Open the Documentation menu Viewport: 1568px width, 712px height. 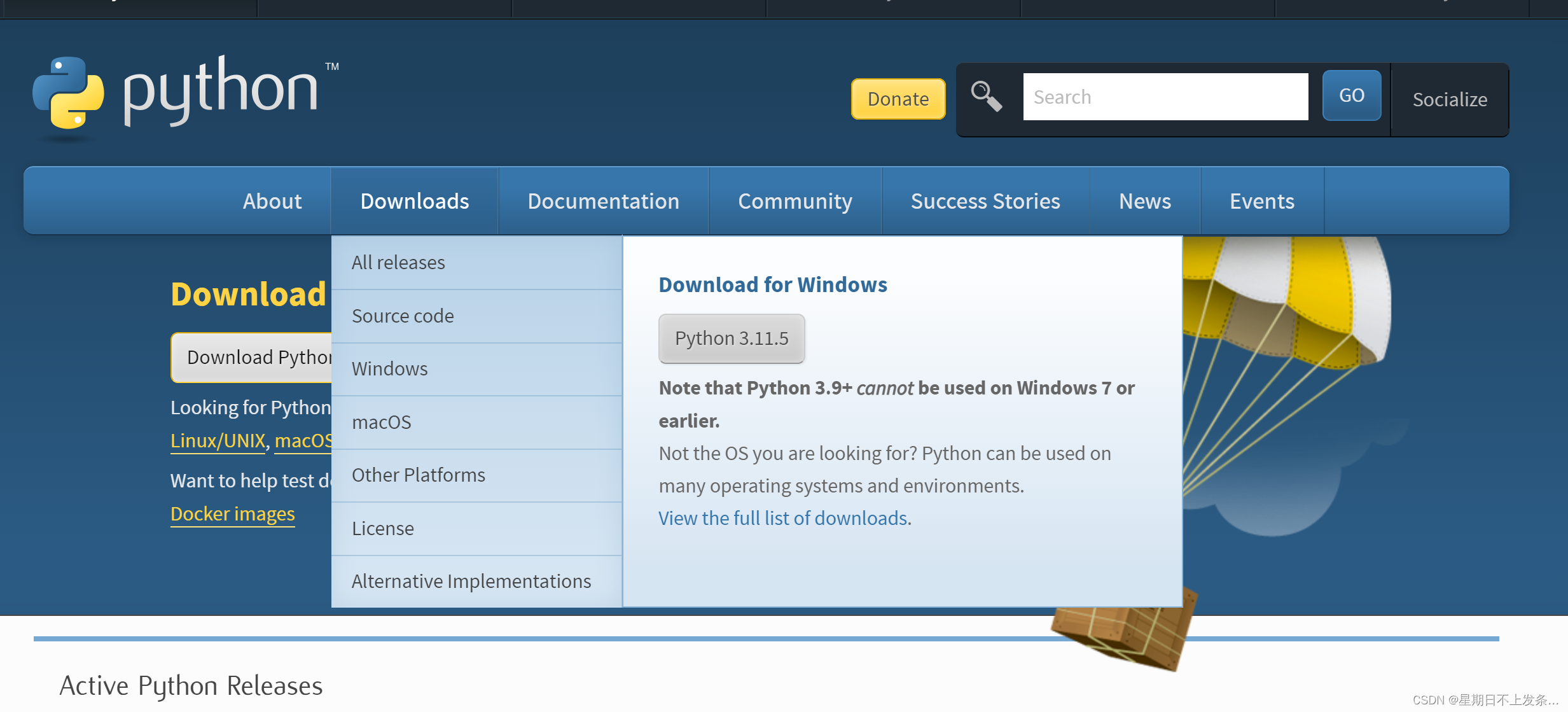point(604,201)
